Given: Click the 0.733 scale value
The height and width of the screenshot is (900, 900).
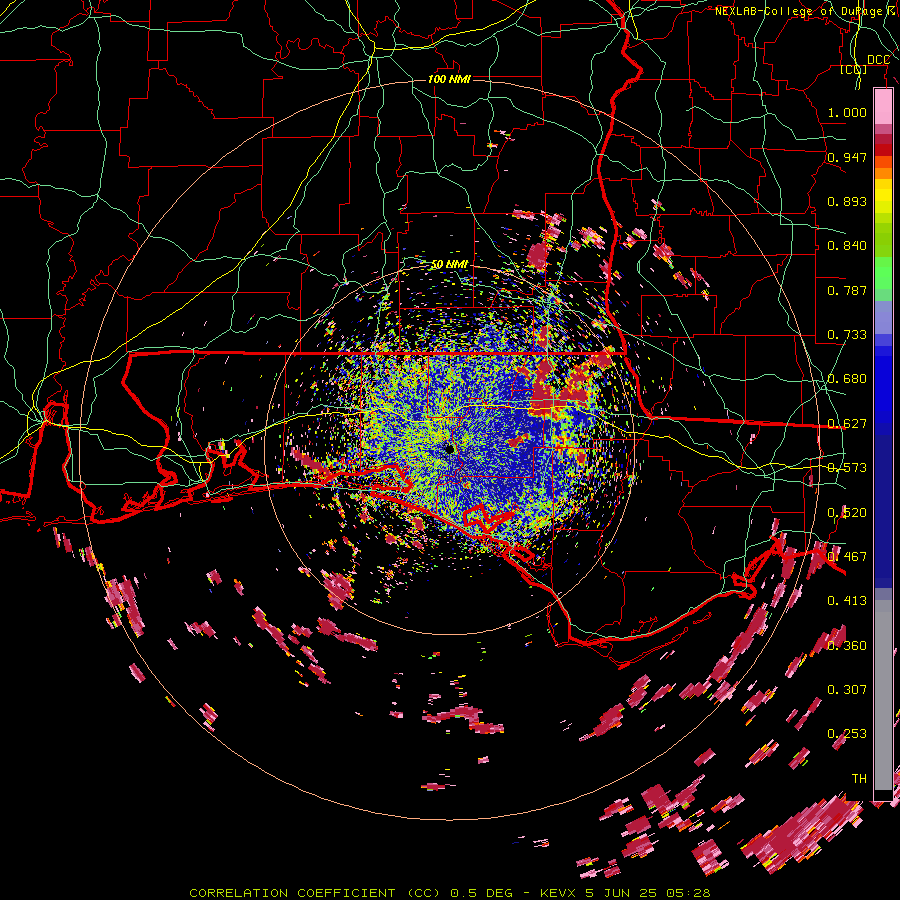Looking at the screenshot, I should click(x=847, y=335).
